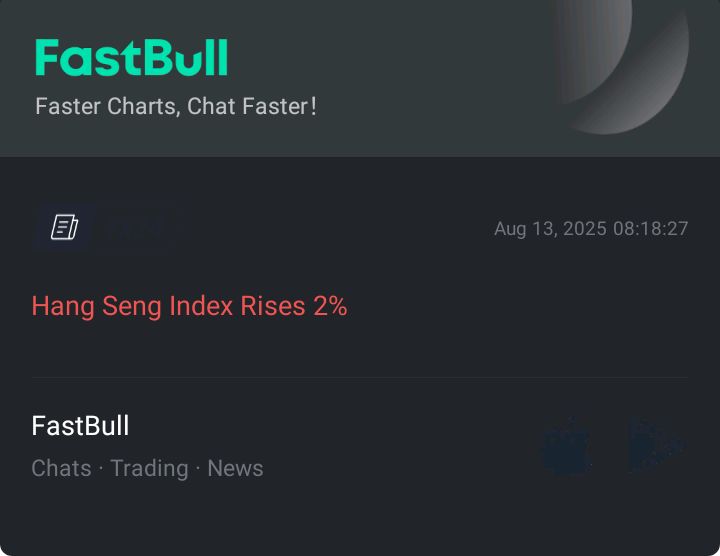Screen dimensions: 720x556
Task: Click the 08:18:27 time portion
Action: (x=650, y=229)
